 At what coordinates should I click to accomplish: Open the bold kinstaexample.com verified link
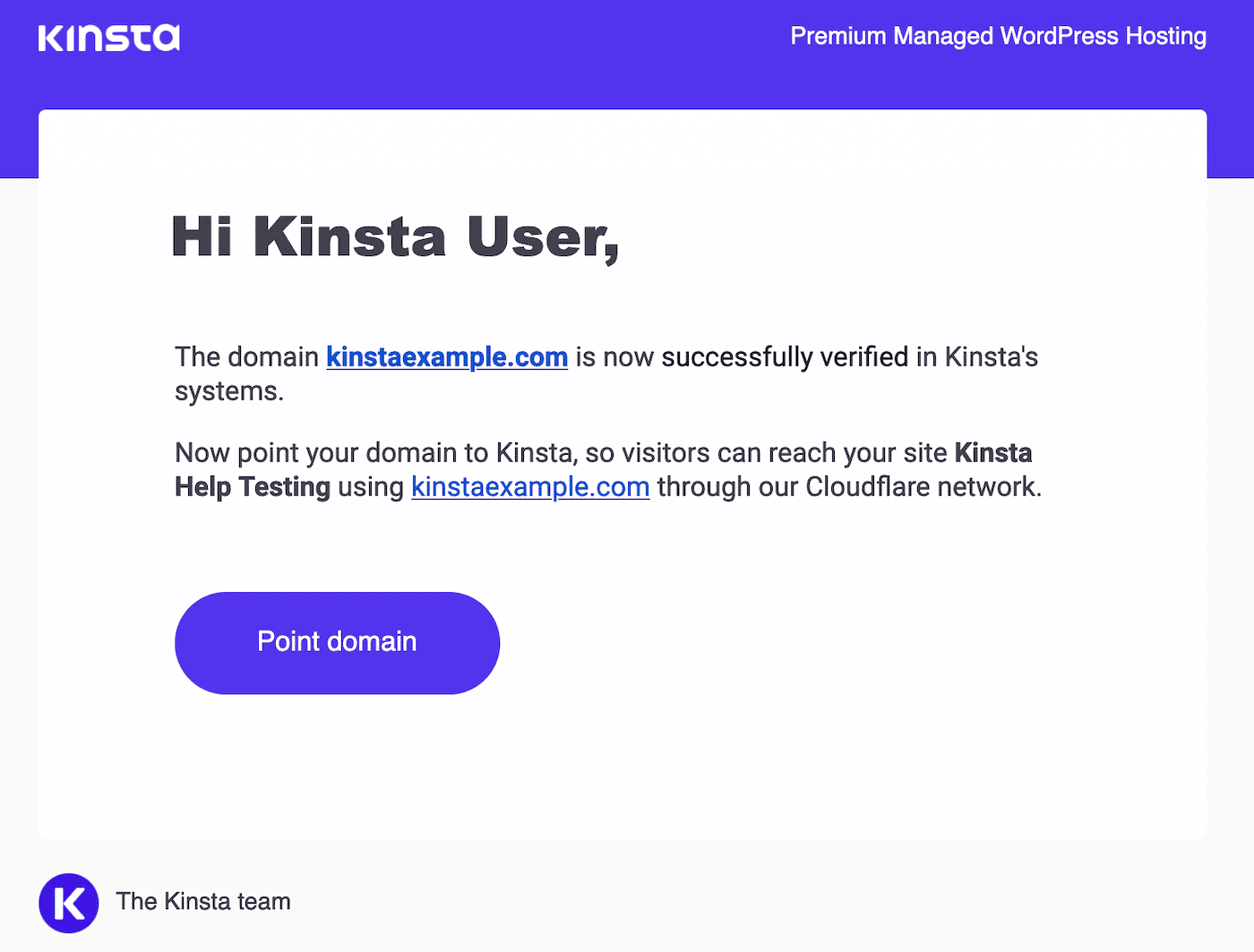446,356
